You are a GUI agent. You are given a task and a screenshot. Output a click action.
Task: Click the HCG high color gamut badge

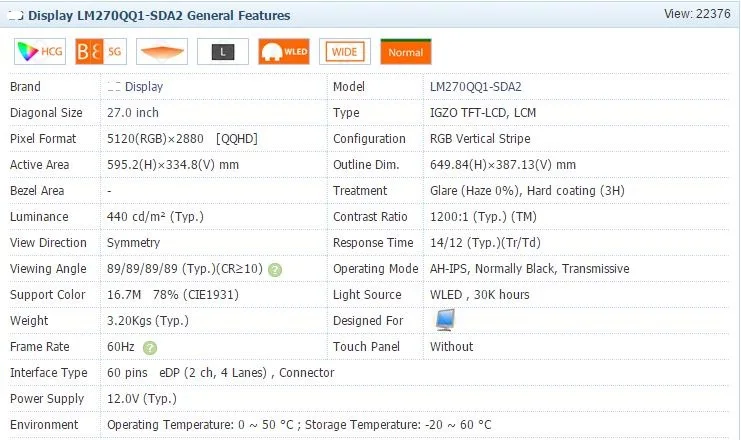click(x=39, y=52)
